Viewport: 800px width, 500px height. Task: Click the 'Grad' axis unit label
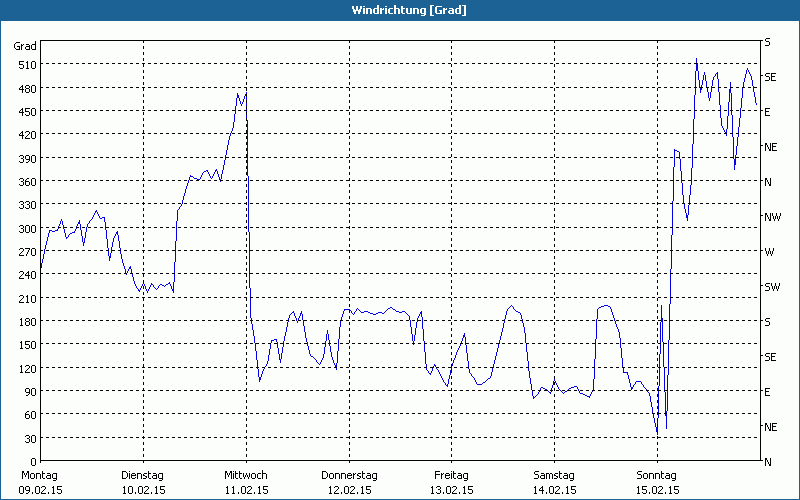25,46
